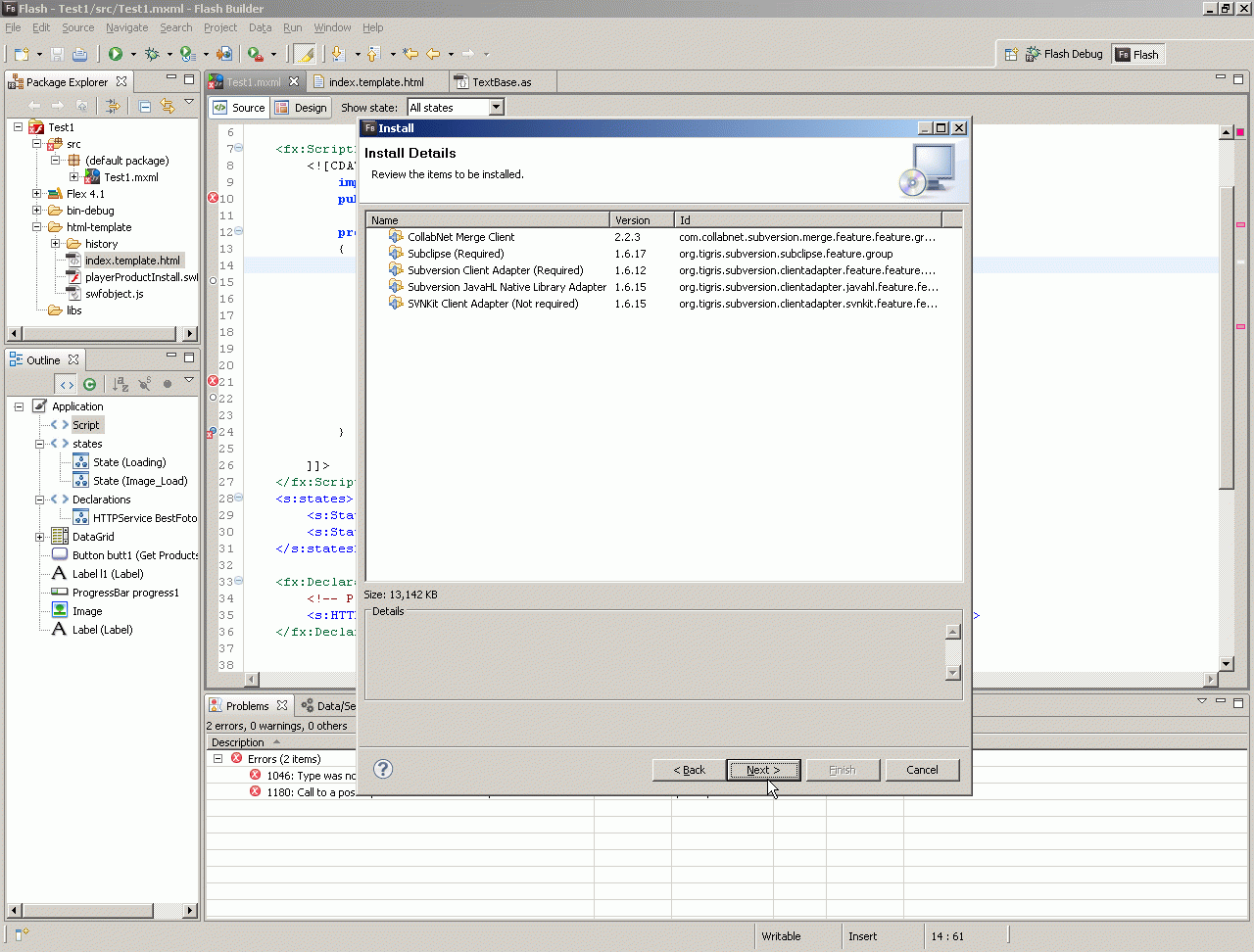Click Back in the Install dialog
The image size is (1254, 952).
point(690,770)
